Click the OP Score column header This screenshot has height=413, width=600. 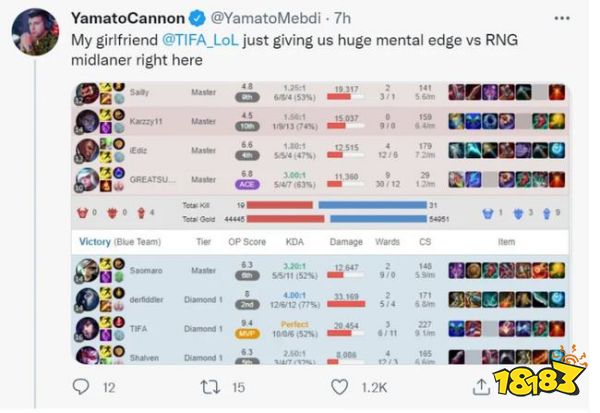pos(247,242)
